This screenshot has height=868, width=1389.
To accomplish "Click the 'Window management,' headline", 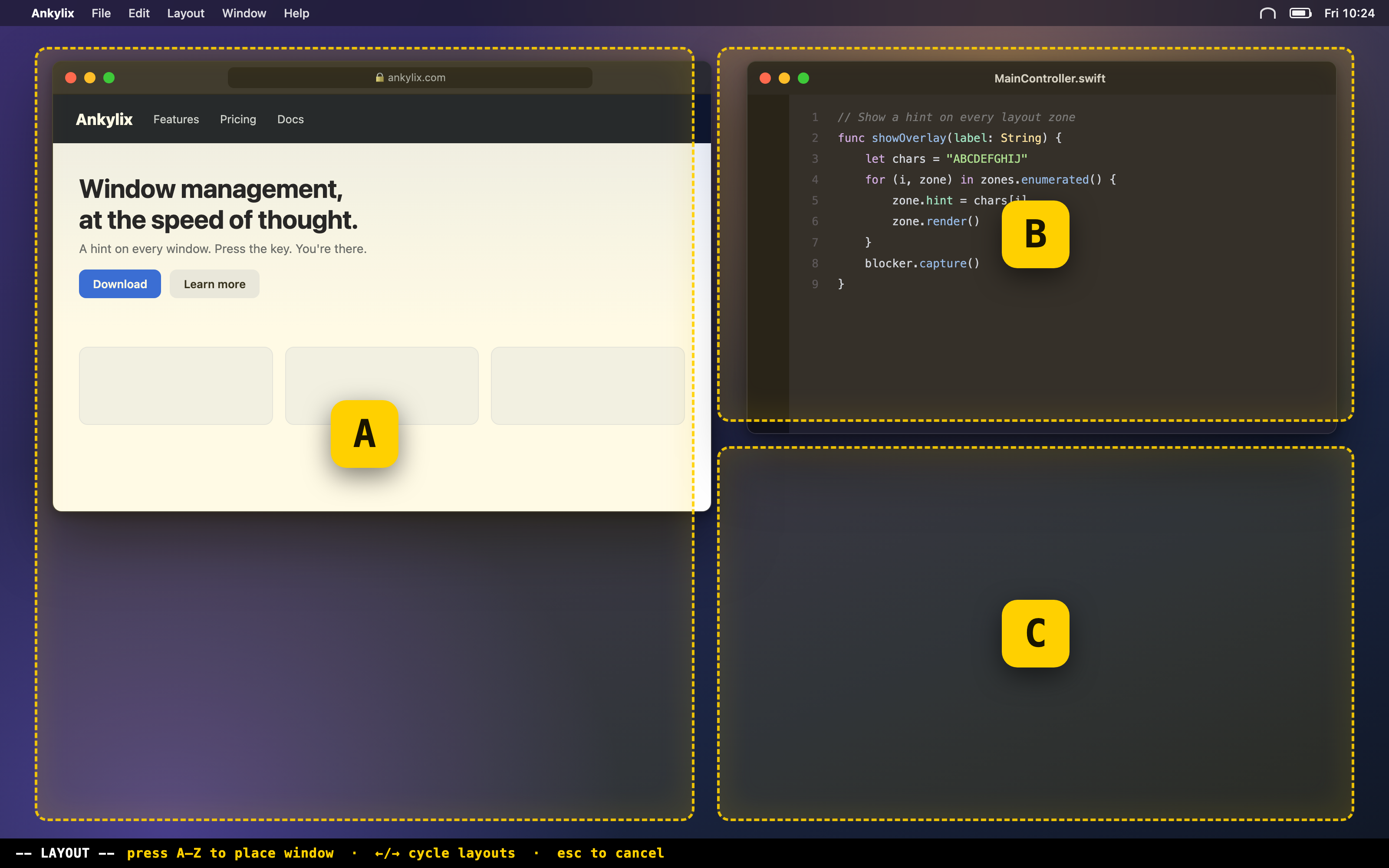I will [x=211, y=189].
